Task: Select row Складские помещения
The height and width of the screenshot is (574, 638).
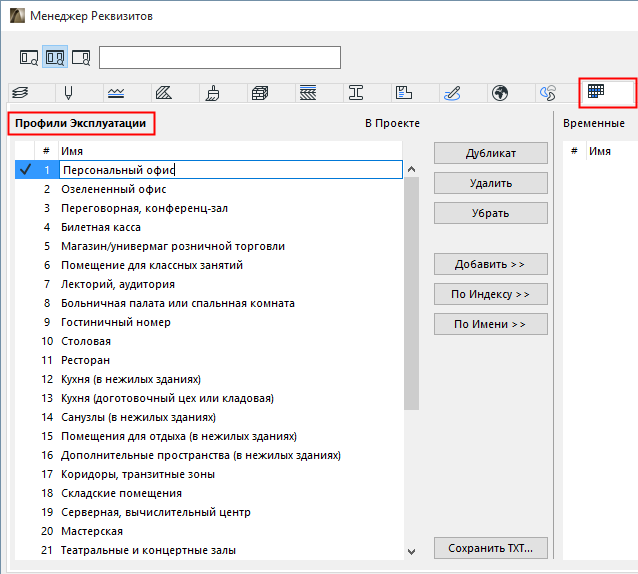Action: (208, 493)
